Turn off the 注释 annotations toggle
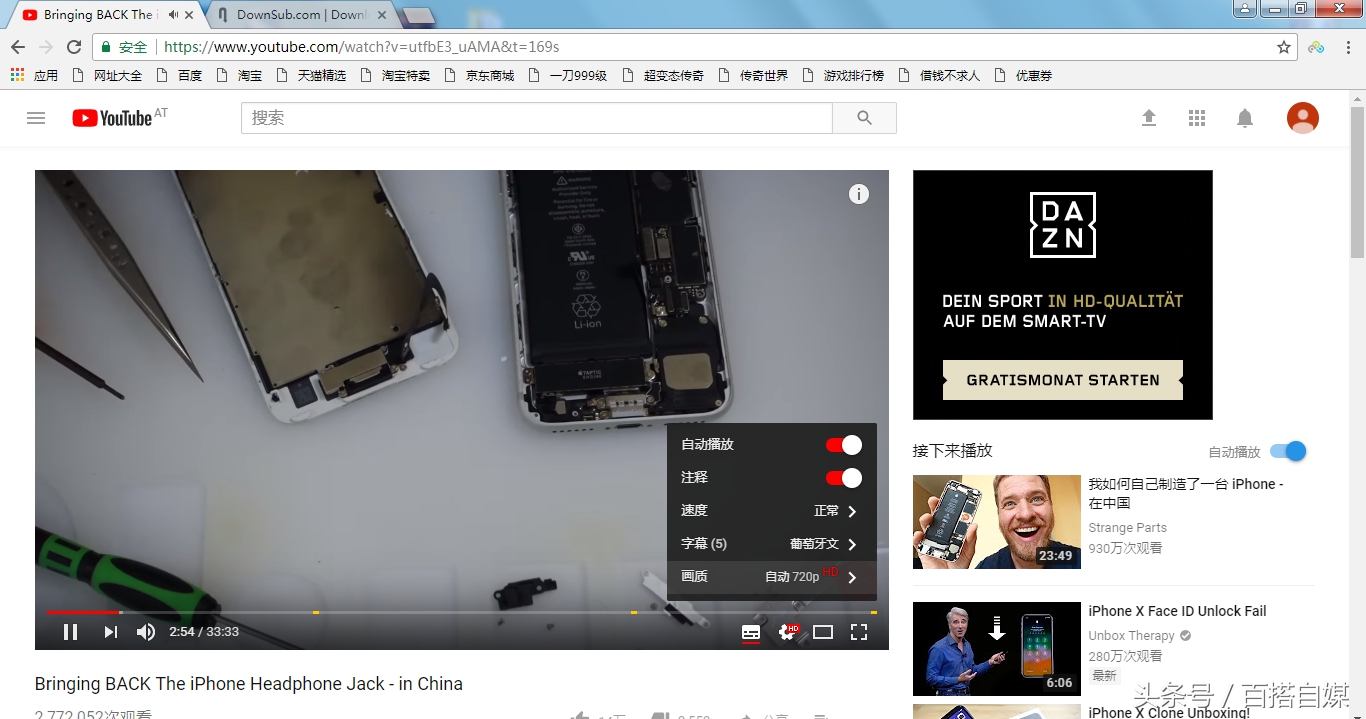Image resolution: width=1366 pixels, height=719 pixels. [842, 477]
